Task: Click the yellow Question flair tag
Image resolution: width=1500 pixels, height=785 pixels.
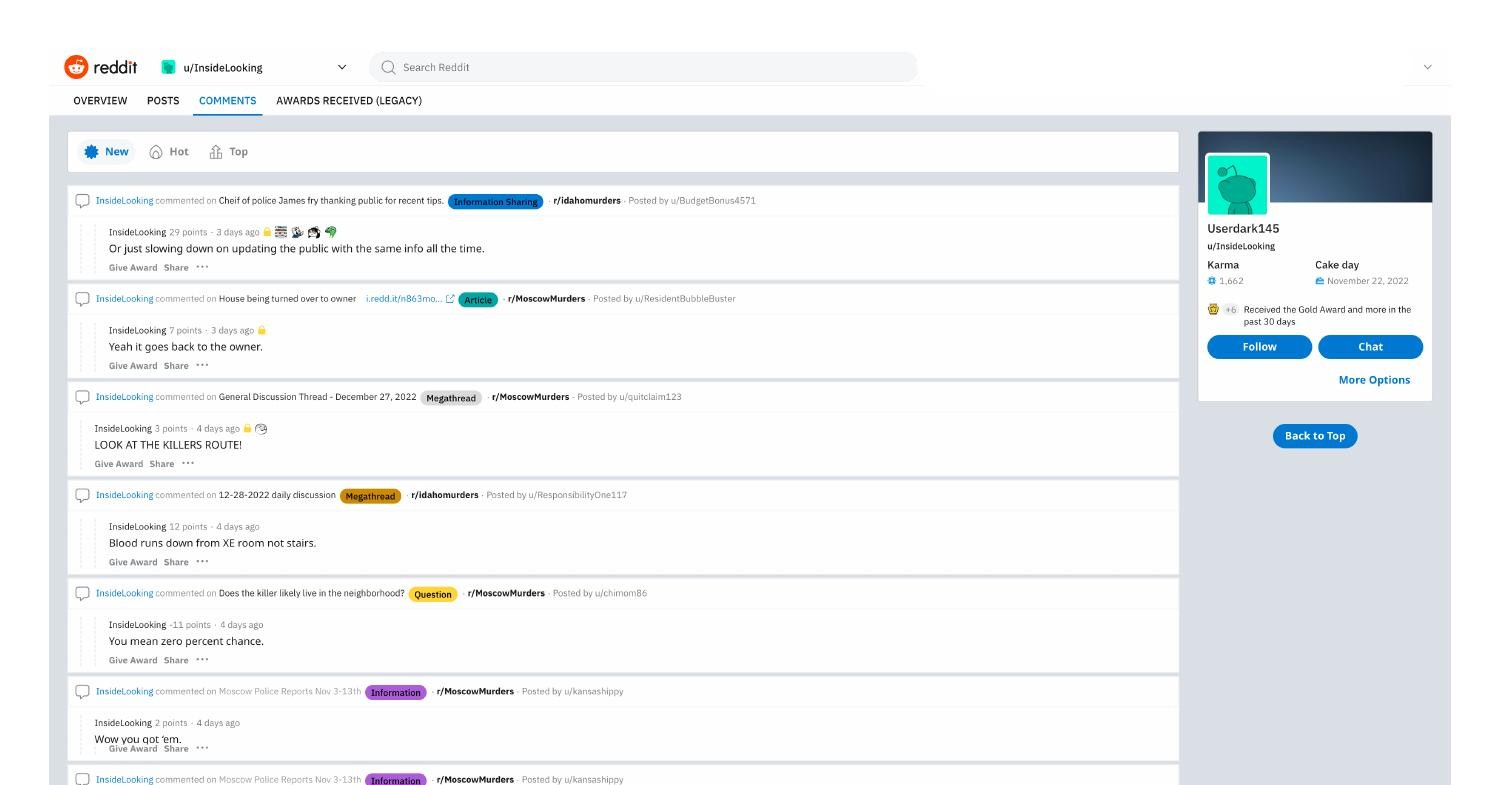Action: click(433, 594)
